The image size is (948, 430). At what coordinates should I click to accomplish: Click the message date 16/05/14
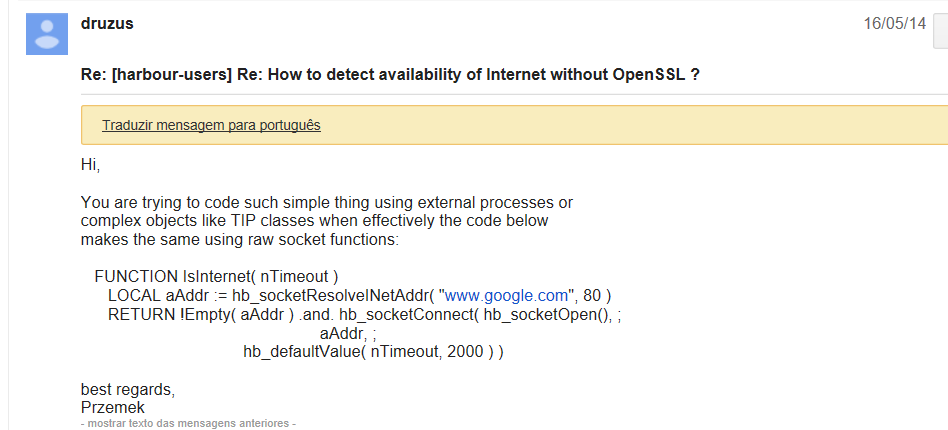(x=895, y=24)
